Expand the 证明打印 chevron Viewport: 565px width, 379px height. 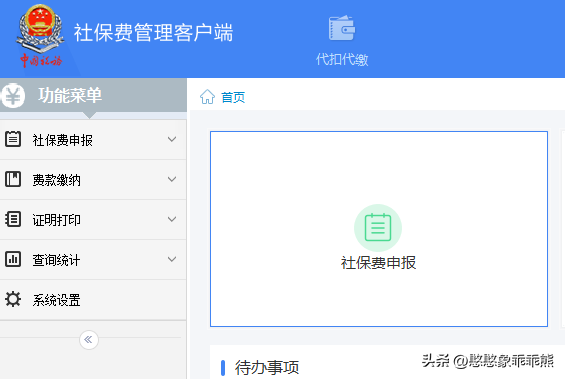(x=172, y=219)
